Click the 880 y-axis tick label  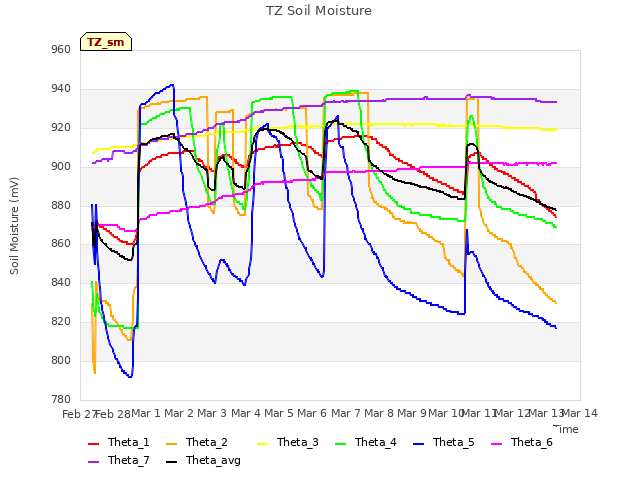coord(61,205)
